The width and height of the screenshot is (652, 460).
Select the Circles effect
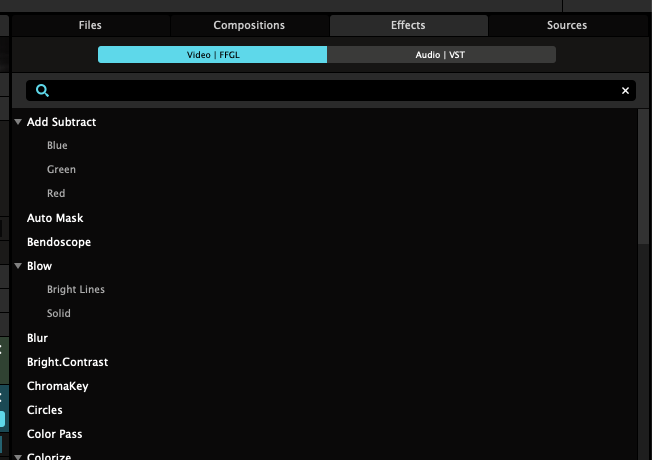(44, 410)
